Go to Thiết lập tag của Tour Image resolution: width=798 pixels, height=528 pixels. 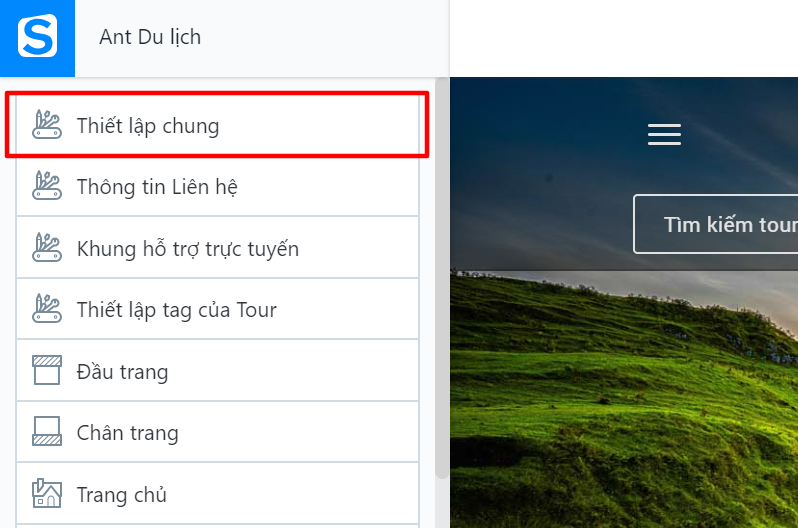(176, 310)
